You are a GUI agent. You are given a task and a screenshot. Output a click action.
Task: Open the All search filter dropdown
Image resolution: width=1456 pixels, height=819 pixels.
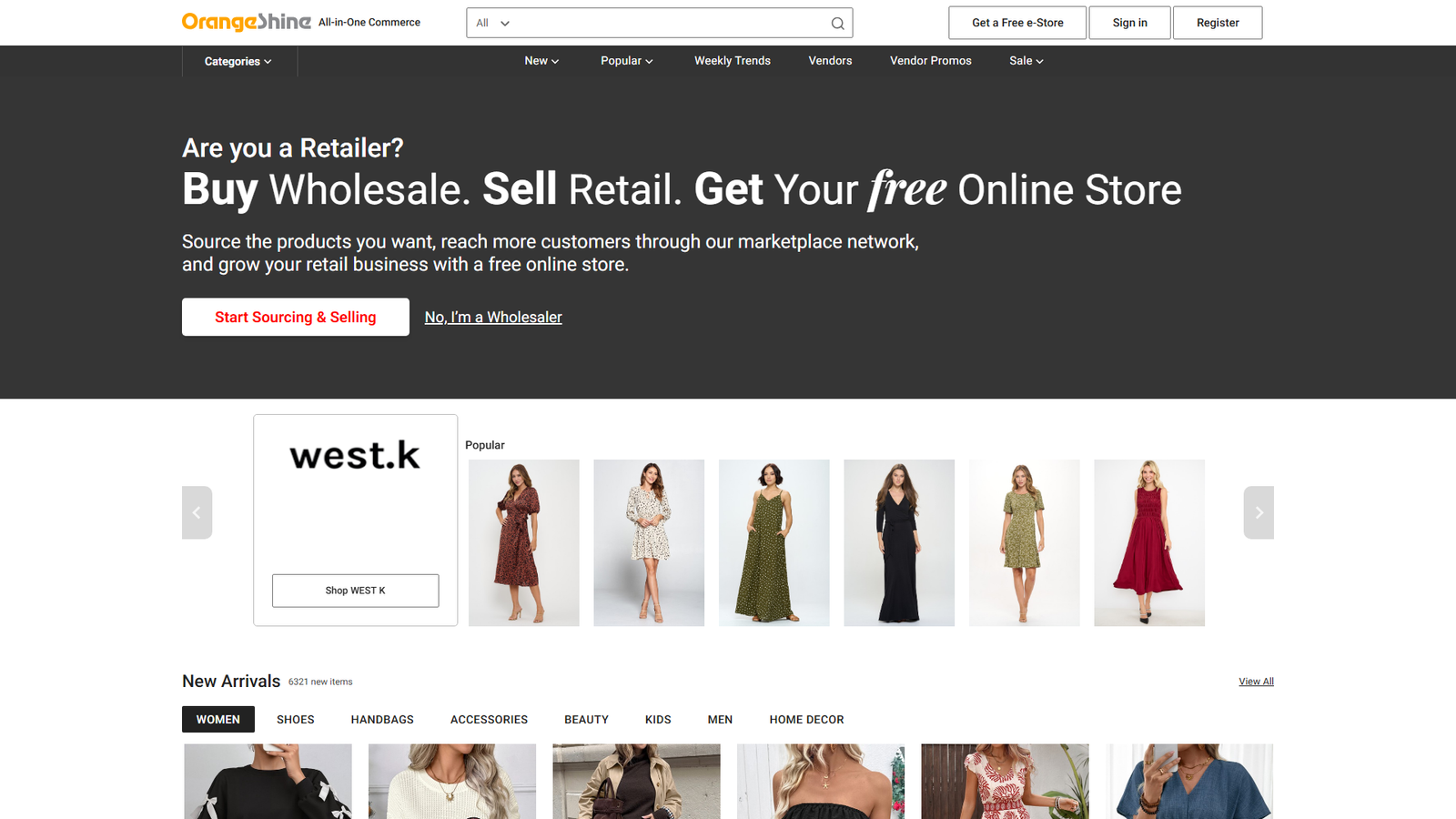pos(493,24)
